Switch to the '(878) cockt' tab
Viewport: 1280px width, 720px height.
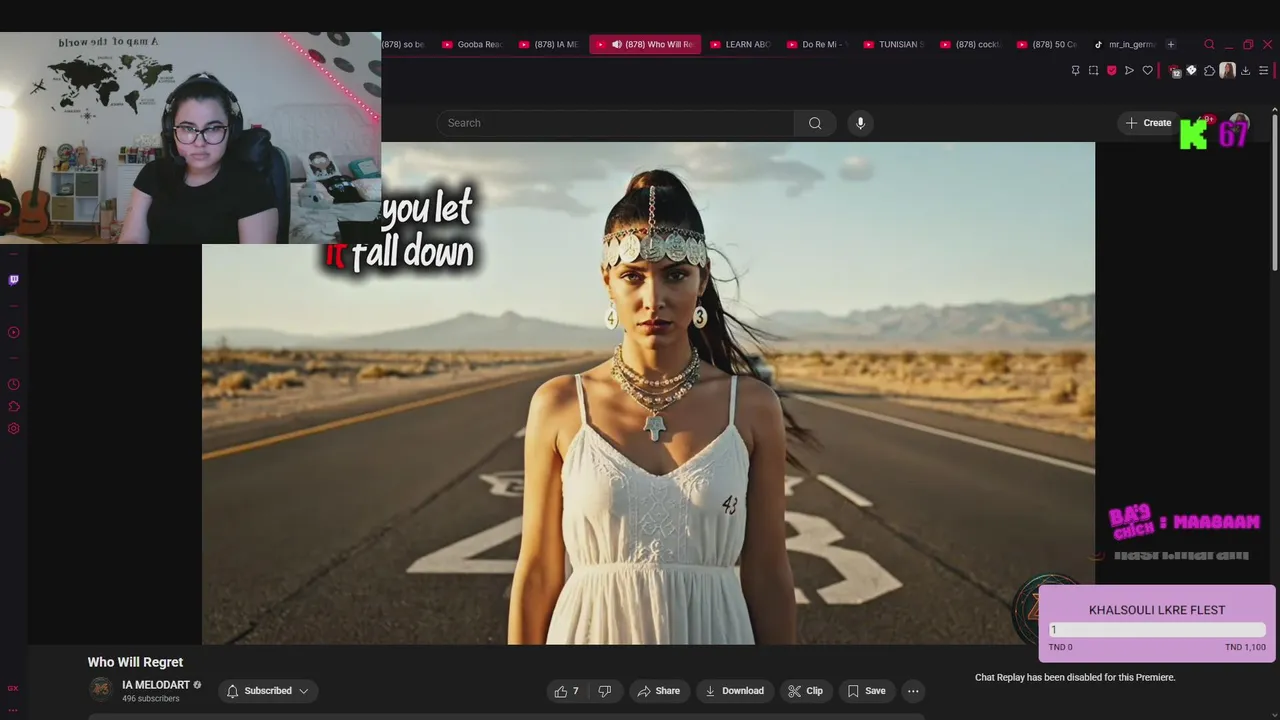tap(971, 44)
